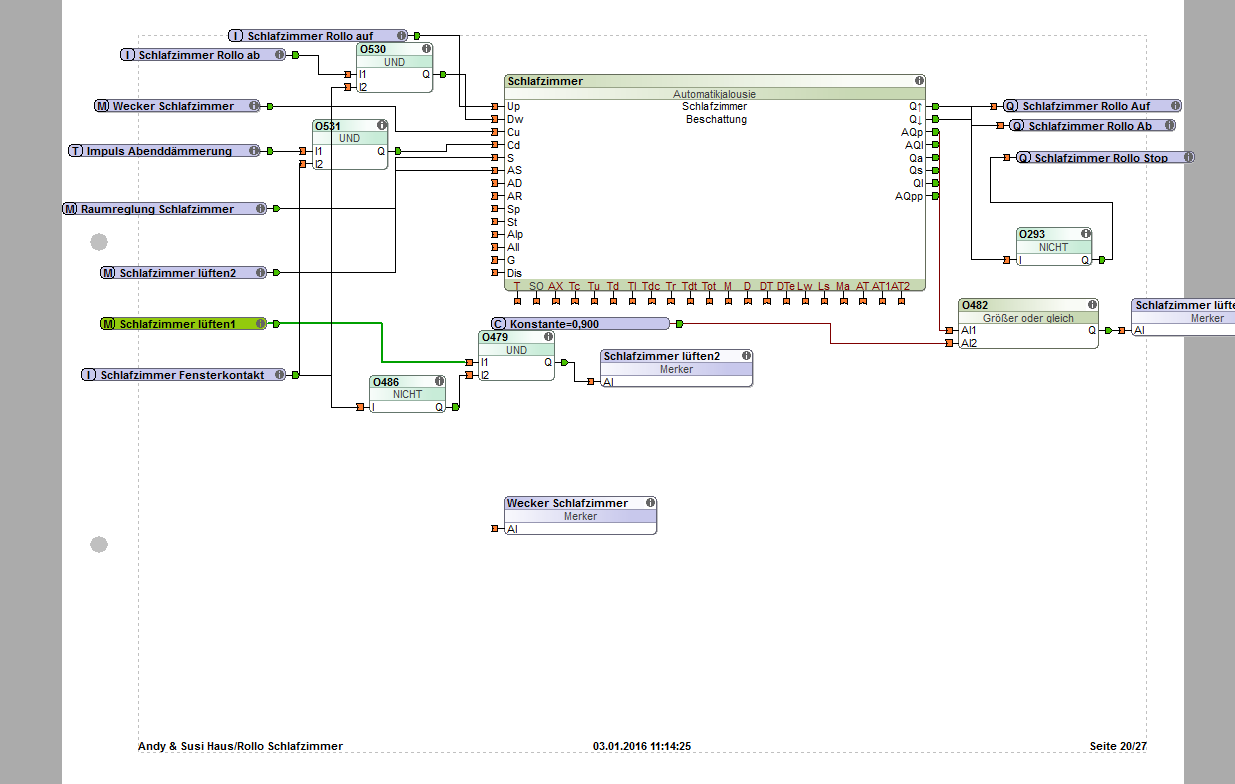Click info icon of Schlafzimmer lüften2 input marker
Screen dimensions: 1235x784
pos(259,272)
